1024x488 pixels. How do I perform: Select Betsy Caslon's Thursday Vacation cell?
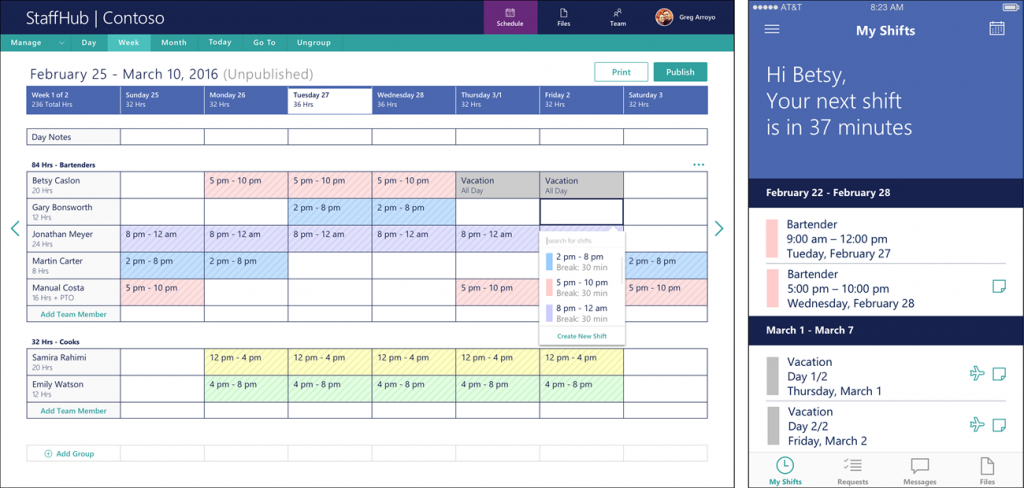[498, 185]
